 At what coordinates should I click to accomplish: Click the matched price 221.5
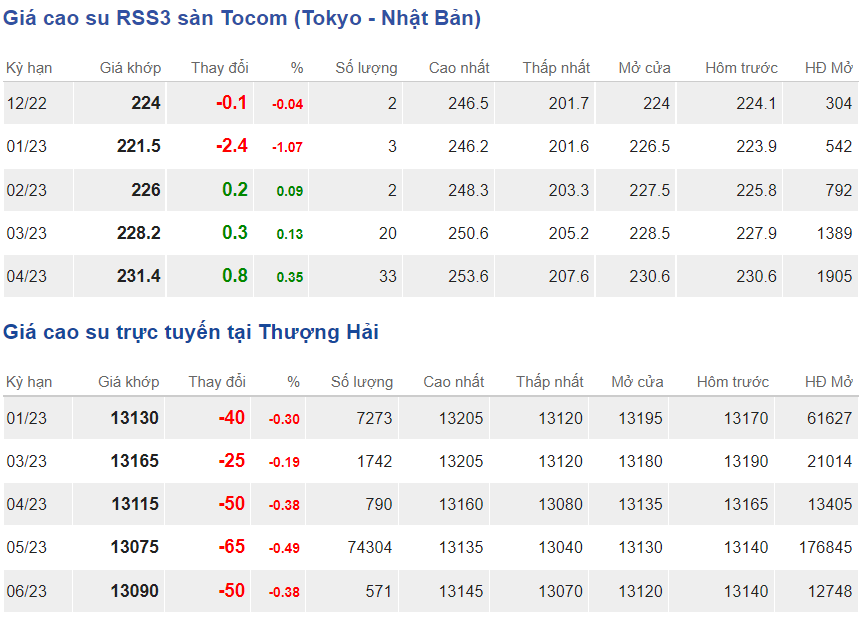[139, 147]
